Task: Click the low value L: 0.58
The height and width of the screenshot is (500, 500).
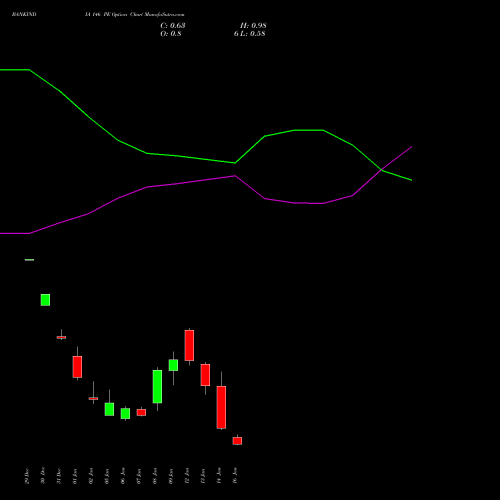Action: 252,34
